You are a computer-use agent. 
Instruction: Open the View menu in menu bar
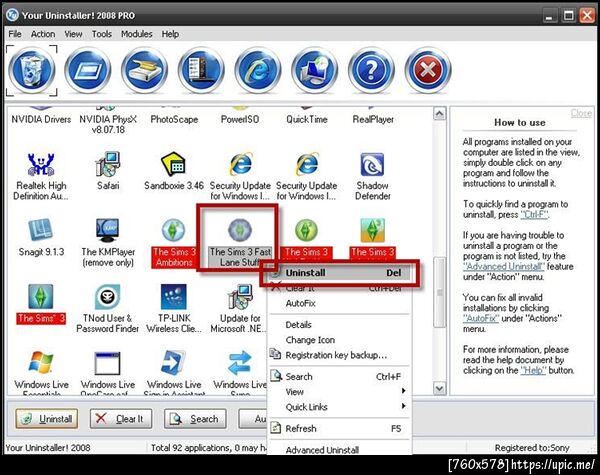pos(73,34)
